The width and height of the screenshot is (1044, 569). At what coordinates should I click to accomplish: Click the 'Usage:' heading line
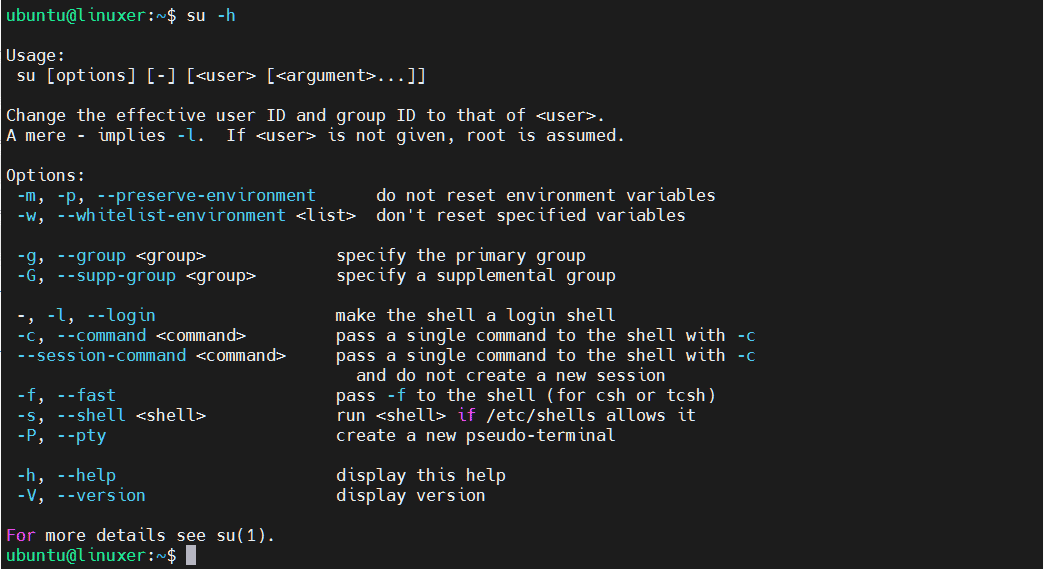(35, 55)
